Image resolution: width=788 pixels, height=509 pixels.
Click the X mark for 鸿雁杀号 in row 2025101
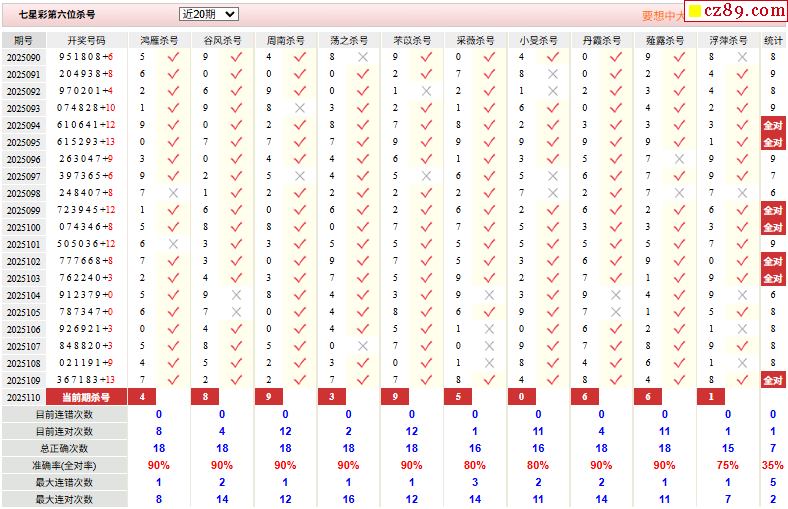[x=173, y=244]
